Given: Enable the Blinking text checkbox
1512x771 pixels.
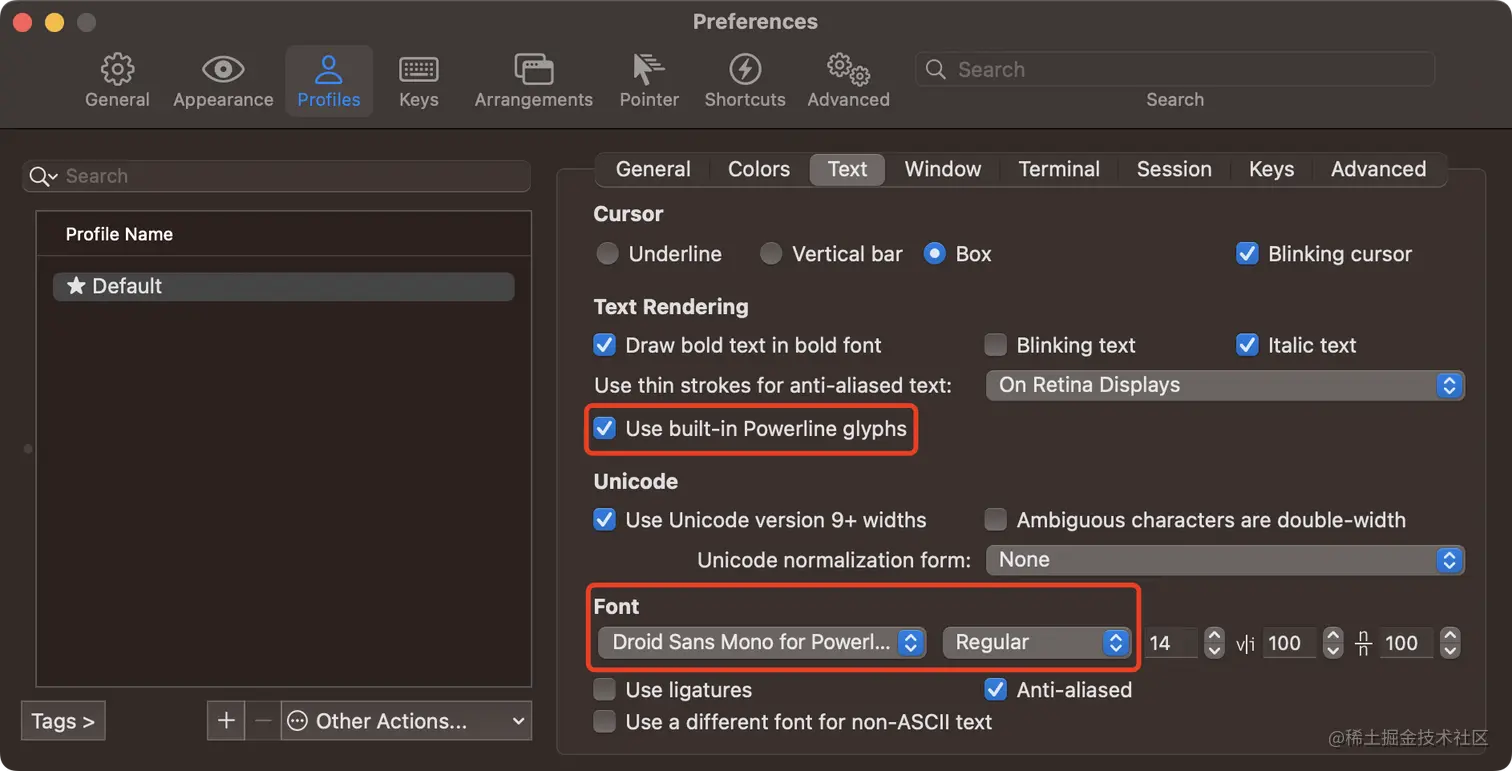Looking at the screenshot, I should click(x=995, y=345).
